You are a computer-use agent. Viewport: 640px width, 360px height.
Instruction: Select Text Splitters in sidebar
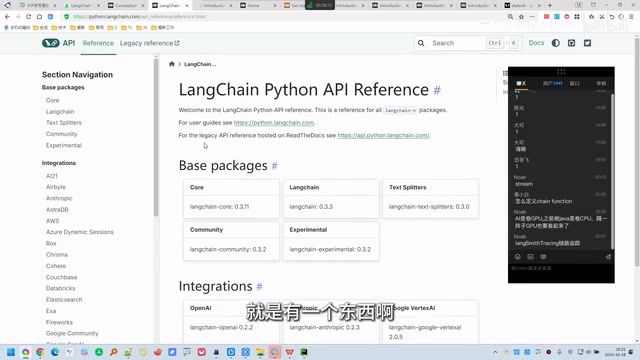click(x=64, y=122)
